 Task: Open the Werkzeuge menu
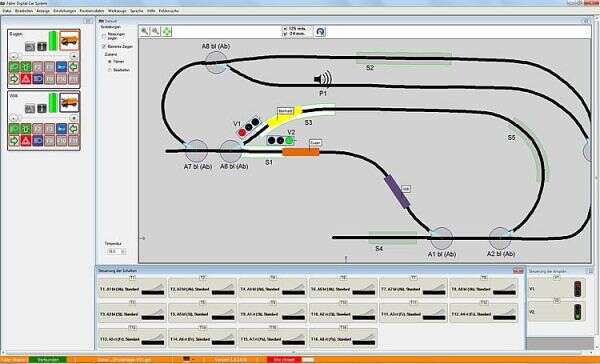[117, 11]
